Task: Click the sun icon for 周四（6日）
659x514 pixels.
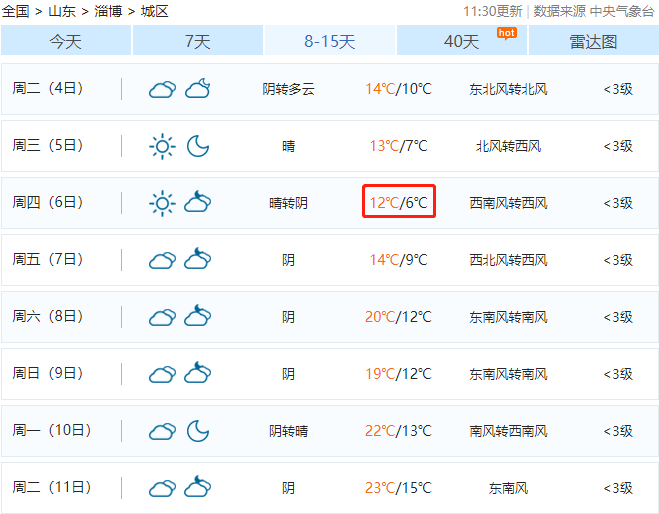Action: click(x=162, y=203)
